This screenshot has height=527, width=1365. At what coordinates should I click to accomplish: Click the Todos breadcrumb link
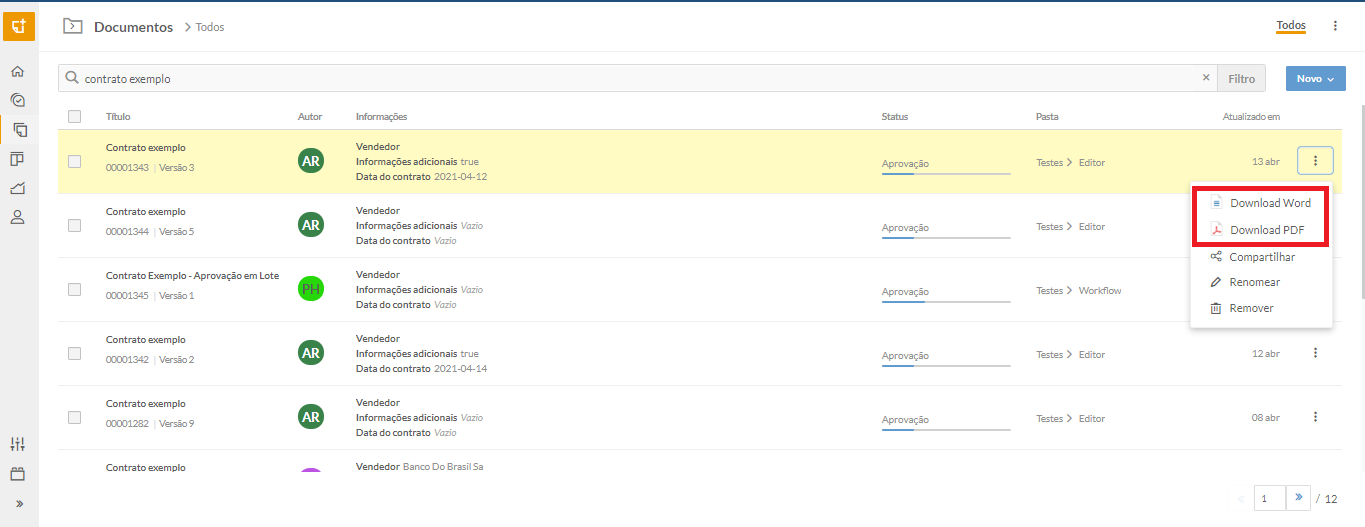[x=210, y=27]
